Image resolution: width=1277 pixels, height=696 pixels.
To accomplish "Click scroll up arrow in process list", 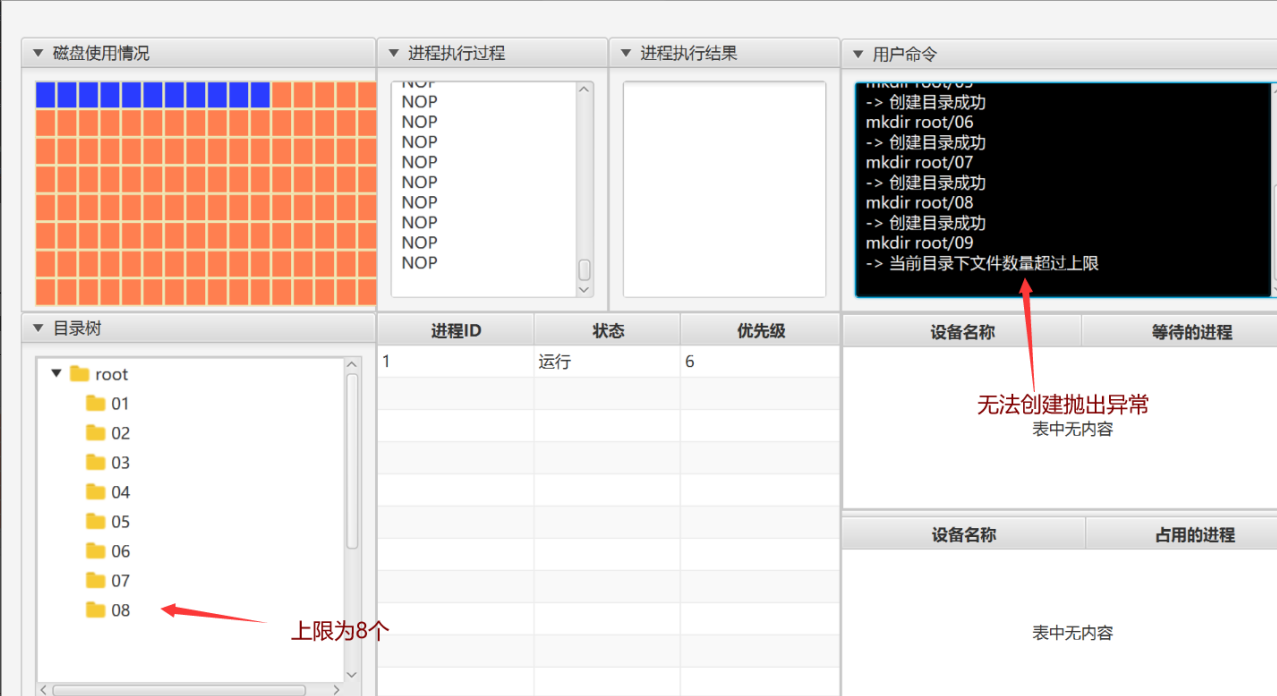I will (585, 90).
